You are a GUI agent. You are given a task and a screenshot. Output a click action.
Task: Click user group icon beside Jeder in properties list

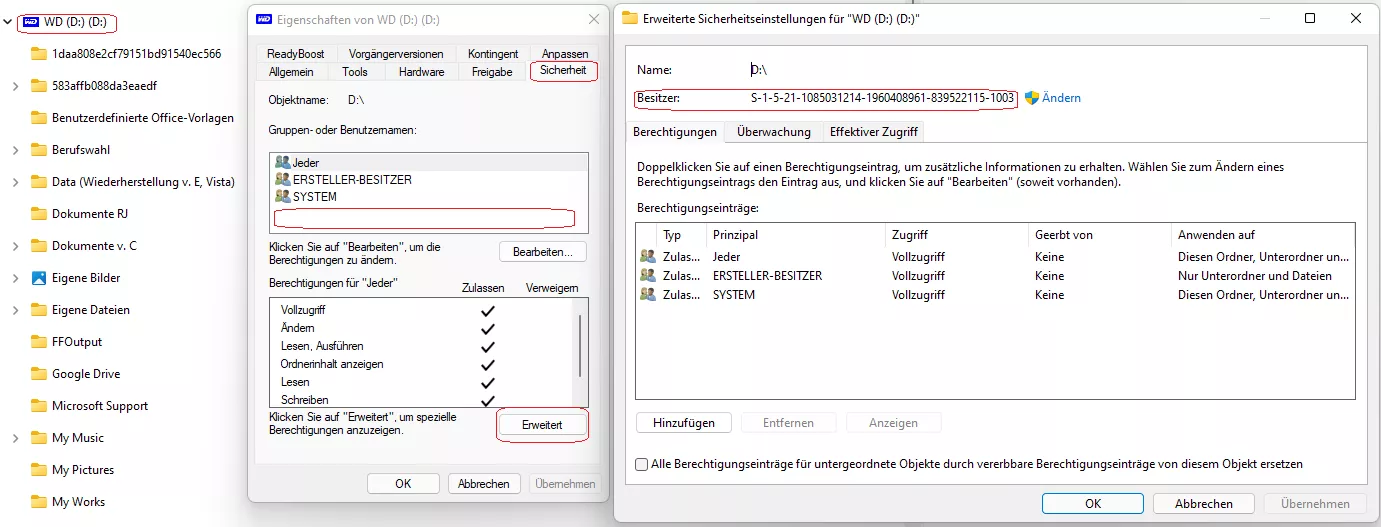[282, 162]
